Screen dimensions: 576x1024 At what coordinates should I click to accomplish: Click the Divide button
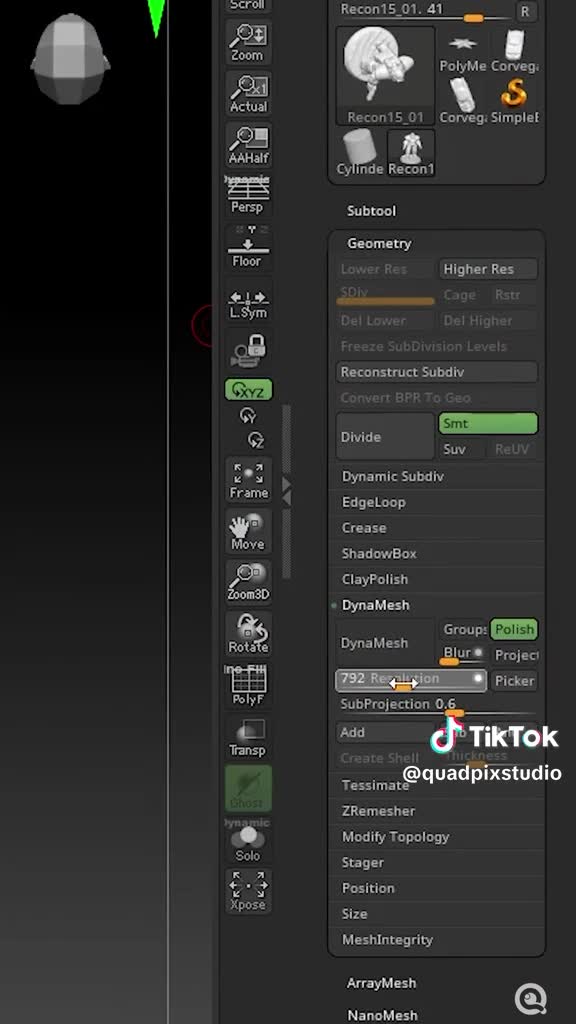(x=385, y=437)
